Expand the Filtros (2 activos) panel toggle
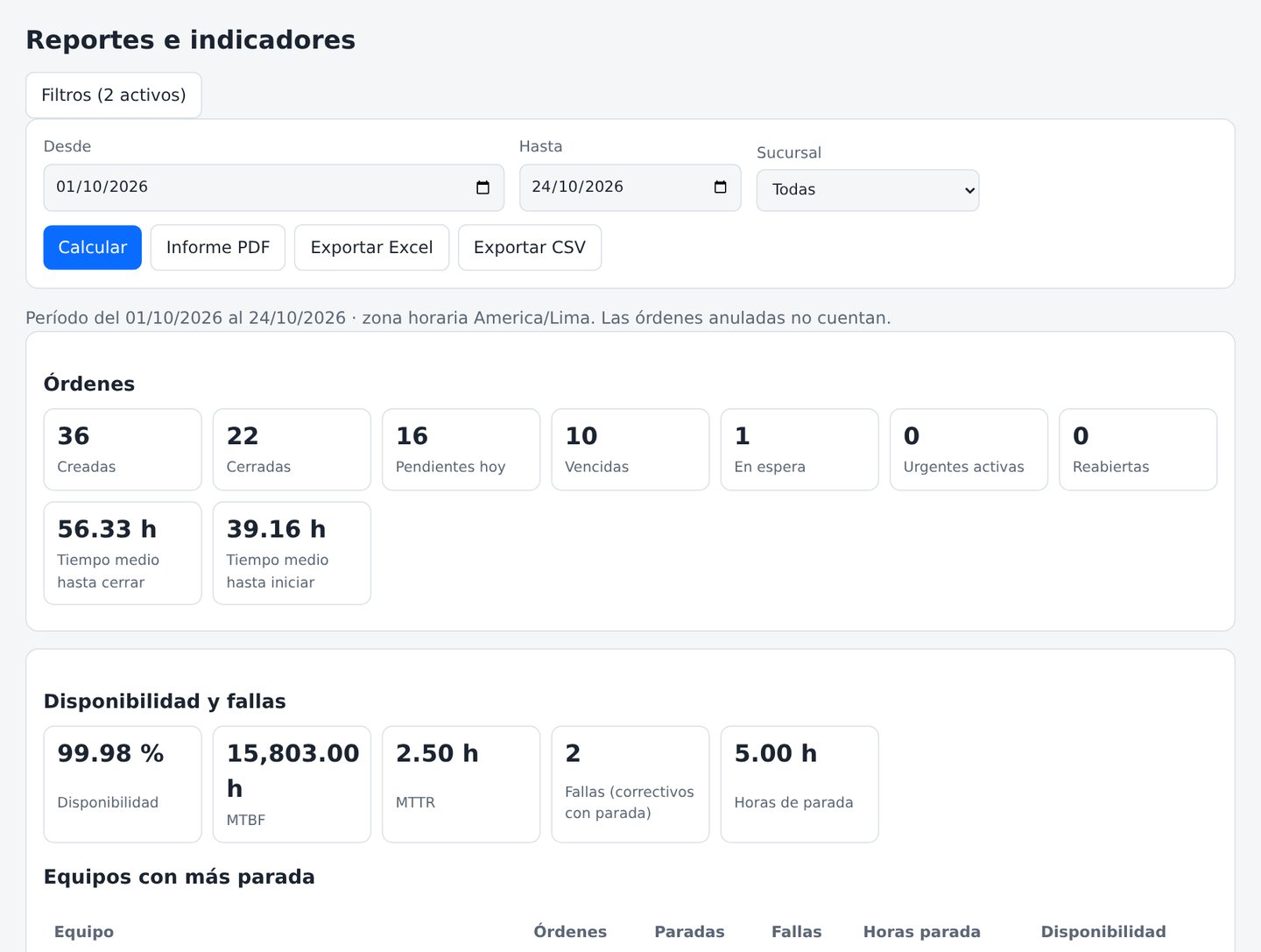The width and height of the screenshot is (1261, 952). [x=114, y=95]
